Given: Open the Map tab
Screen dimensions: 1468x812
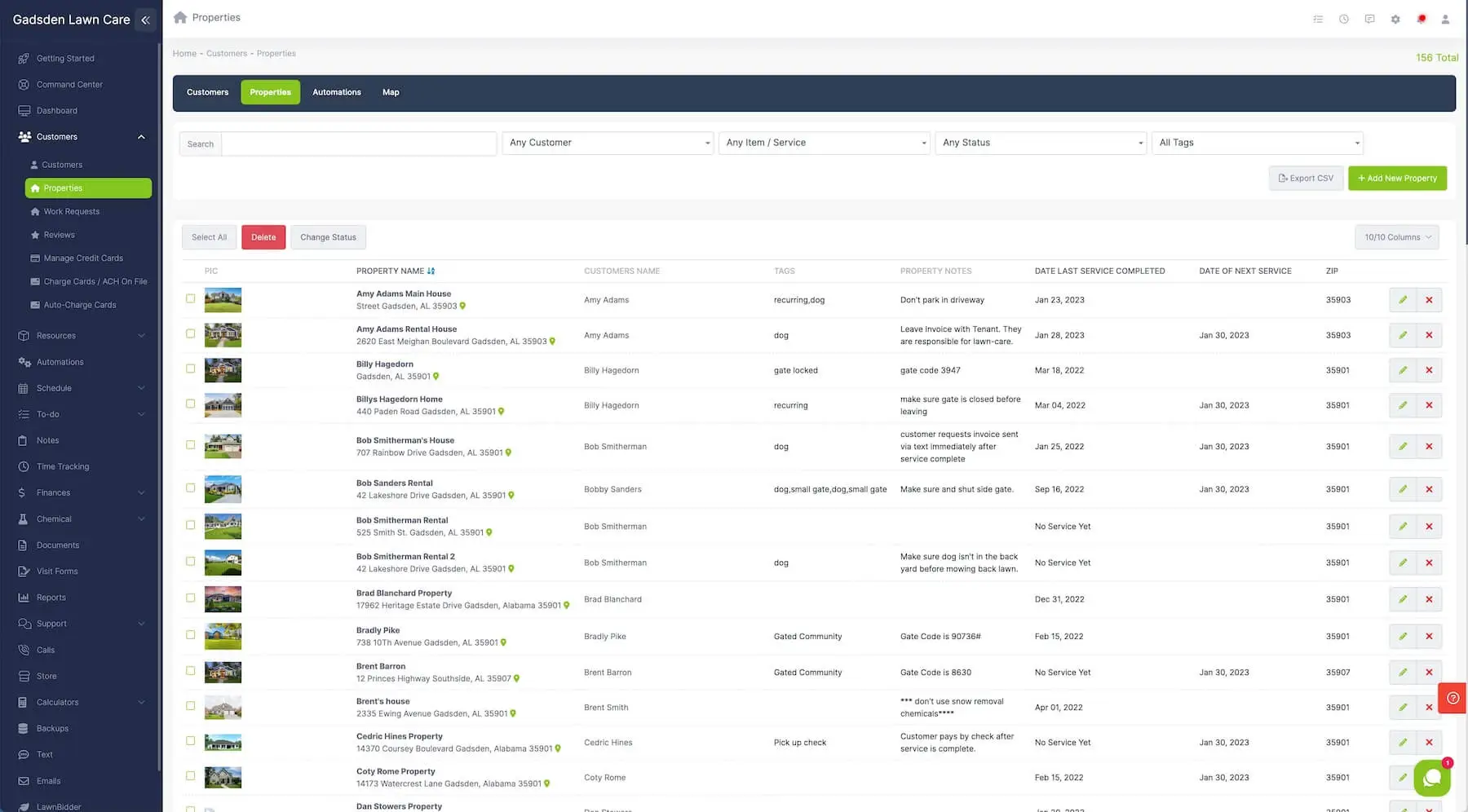Looking at the screenshot, I should tap(391, 92).
